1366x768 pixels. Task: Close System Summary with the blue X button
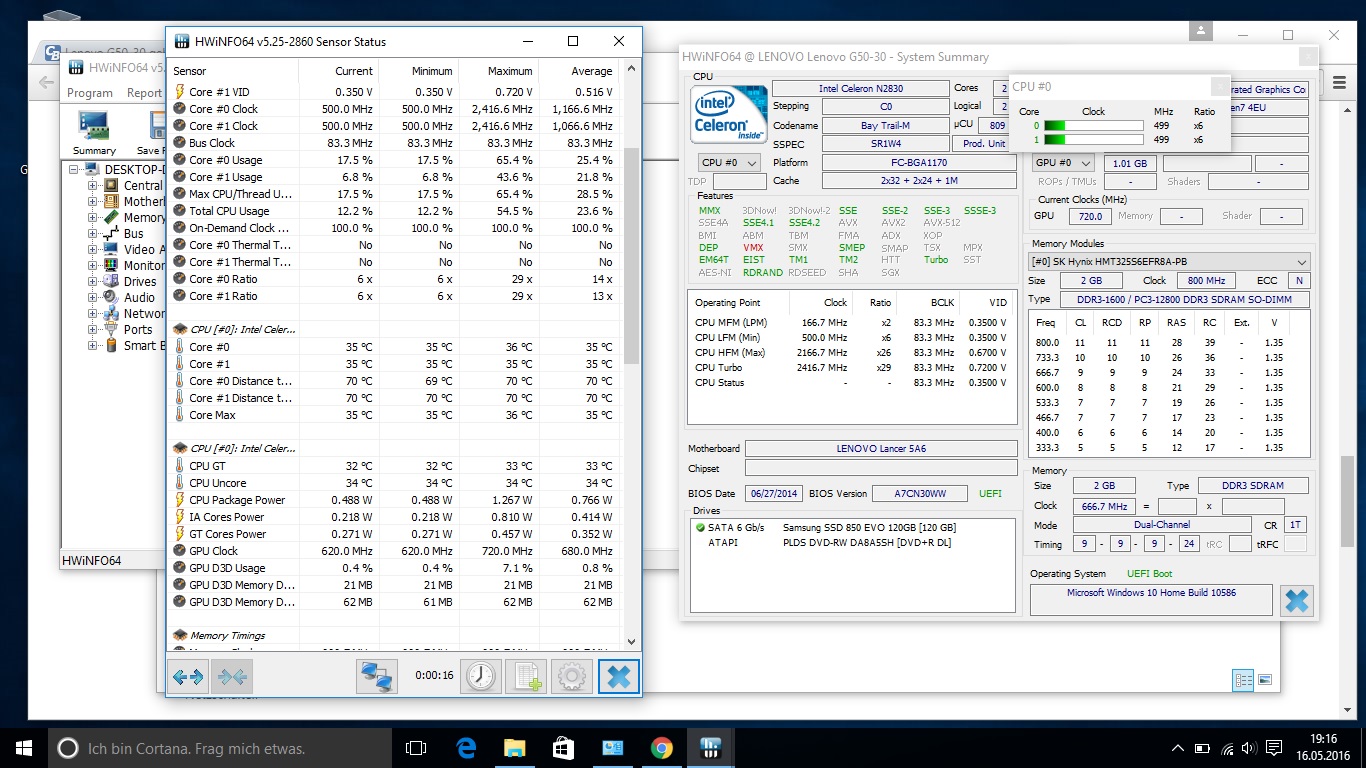pos(1296,601)
